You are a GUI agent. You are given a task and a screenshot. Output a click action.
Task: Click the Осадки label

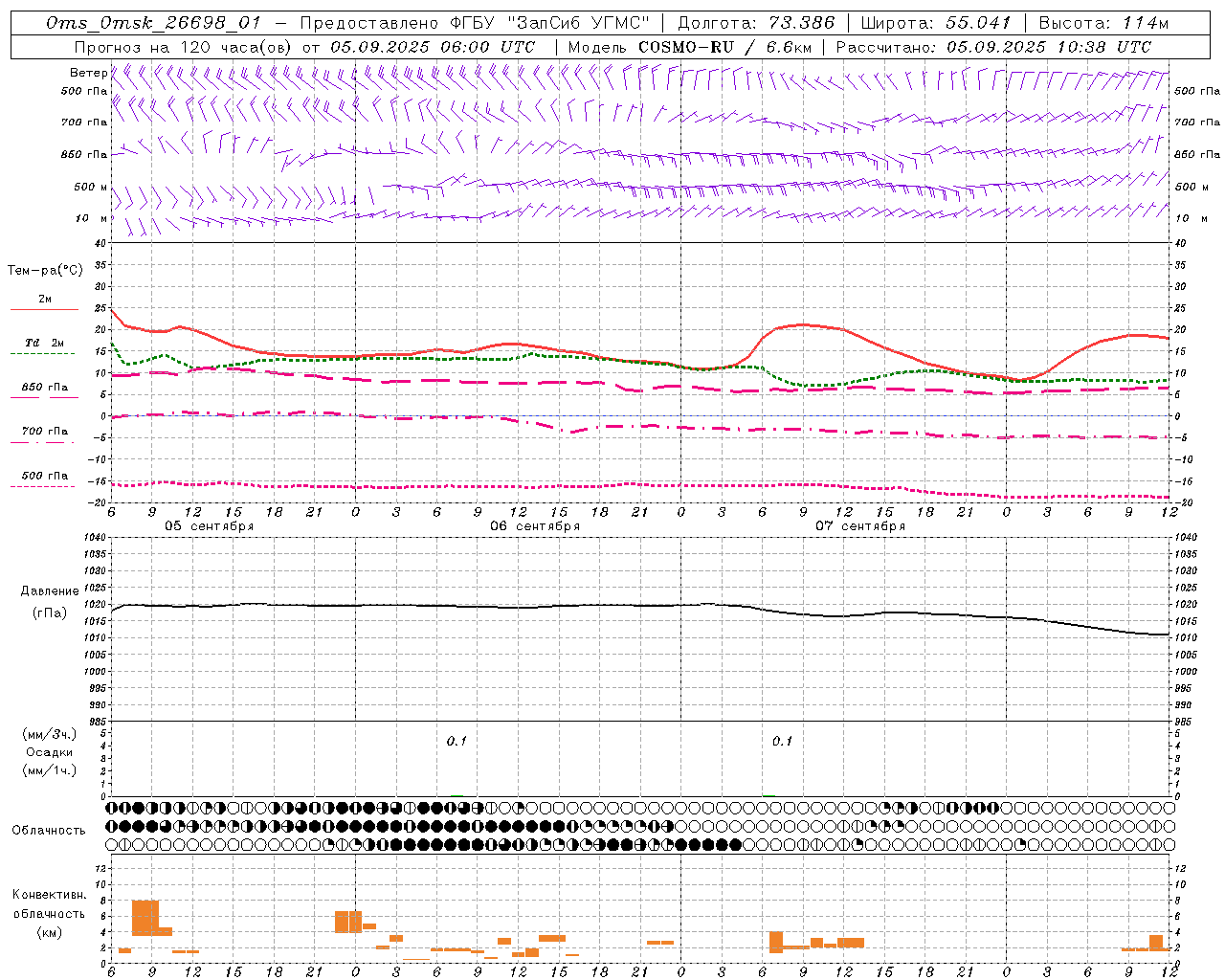click(x=50, y=752)
